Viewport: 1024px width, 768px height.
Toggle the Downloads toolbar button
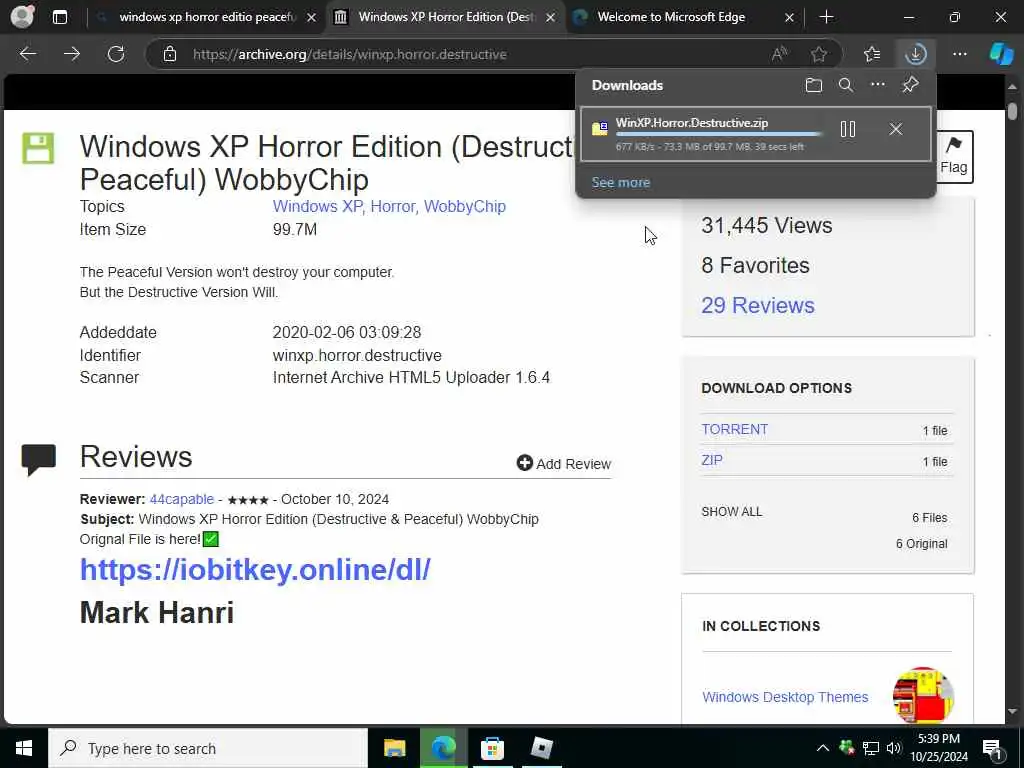point(916,54)
